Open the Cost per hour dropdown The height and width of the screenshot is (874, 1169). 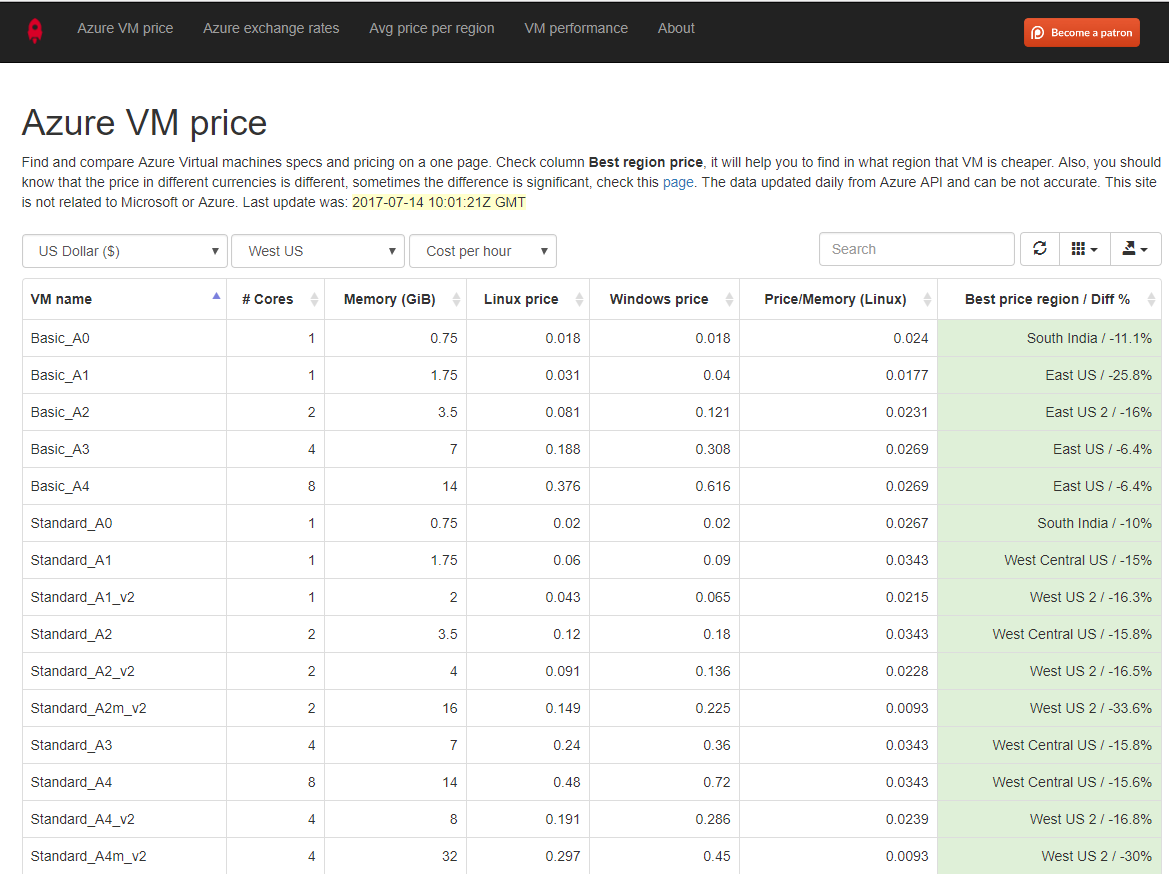tap(482, 251)
